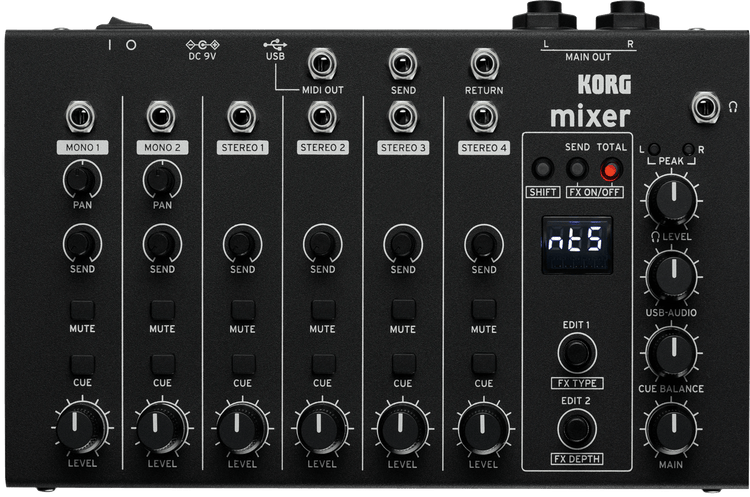Mute the STEREO 3 channel

click(403, 310)
